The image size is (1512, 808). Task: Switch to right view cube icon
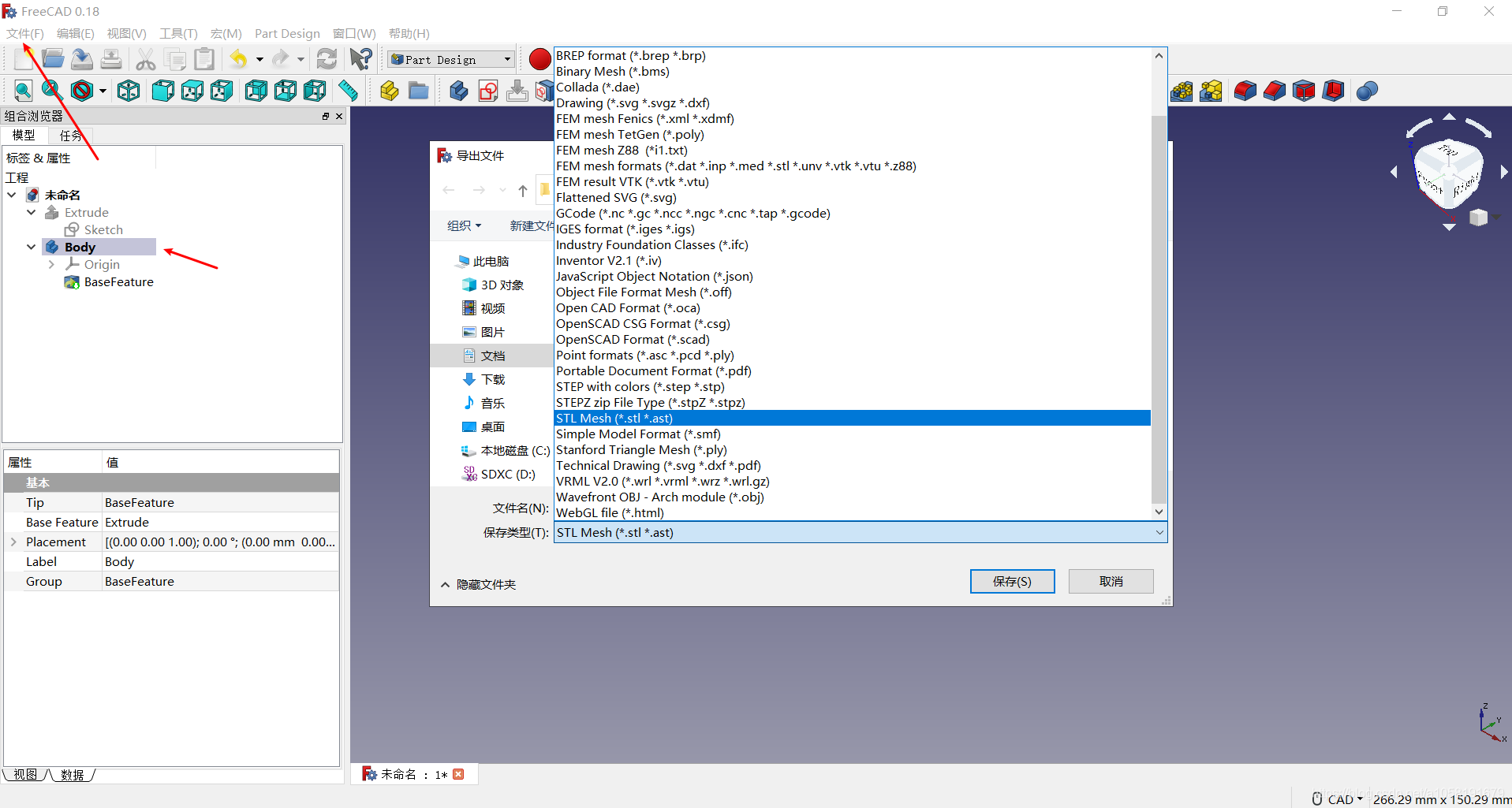(x=222, y=91)
